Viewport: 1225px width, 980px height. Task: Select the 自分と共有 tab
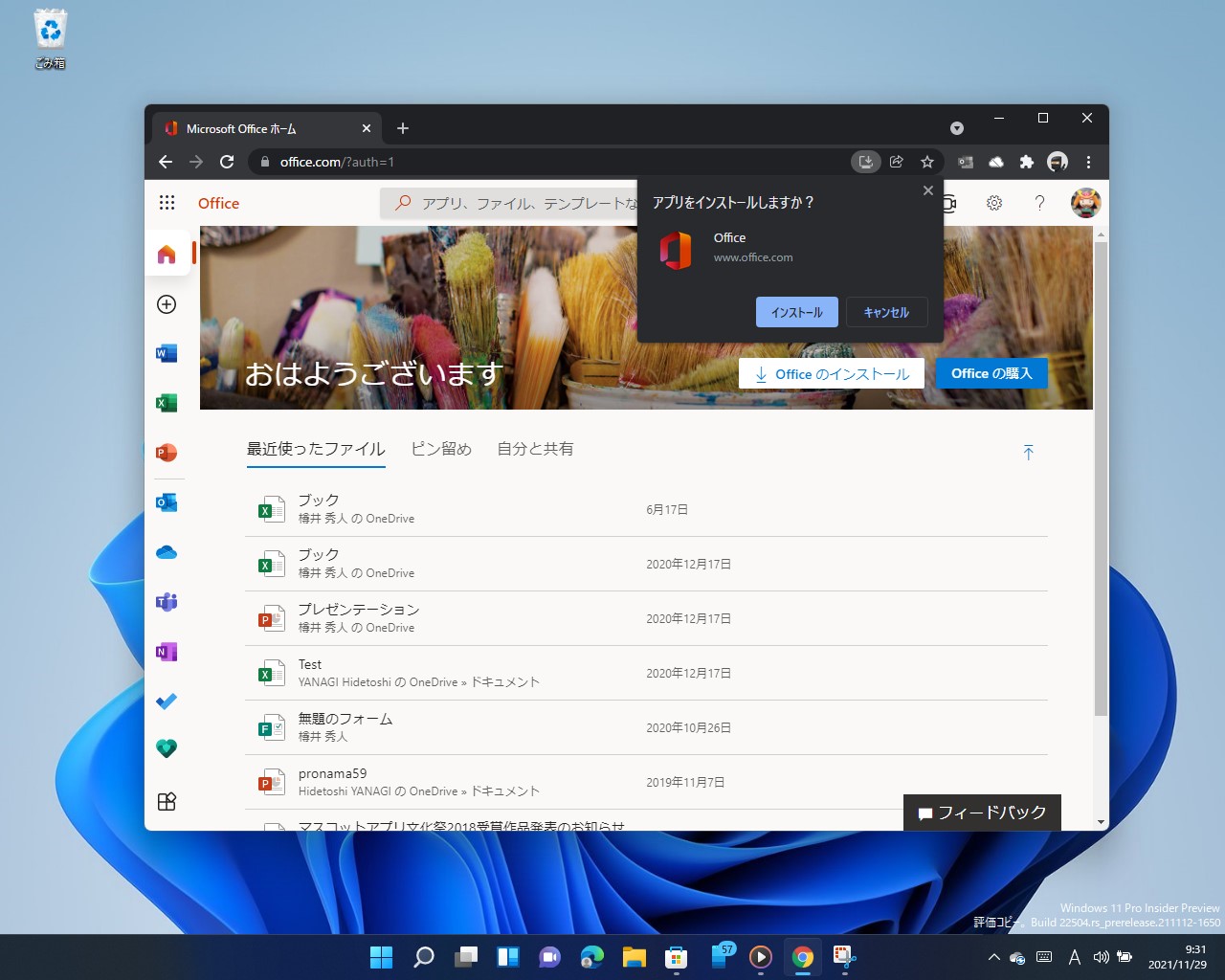pyautogui.click(x=534, y=448)
